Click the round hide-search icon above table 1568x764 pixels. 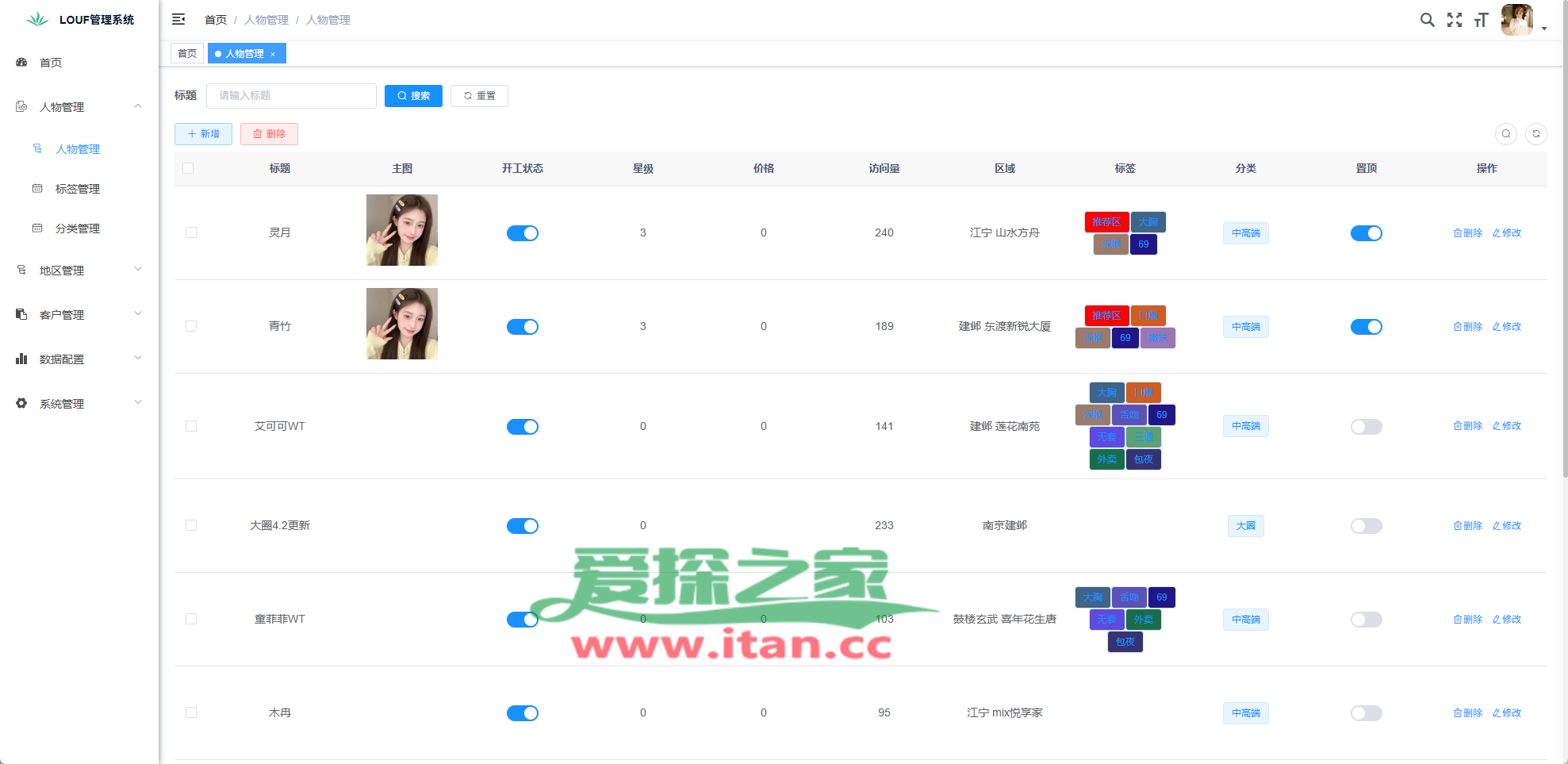pyautogui.click(x=1505, y=134)
